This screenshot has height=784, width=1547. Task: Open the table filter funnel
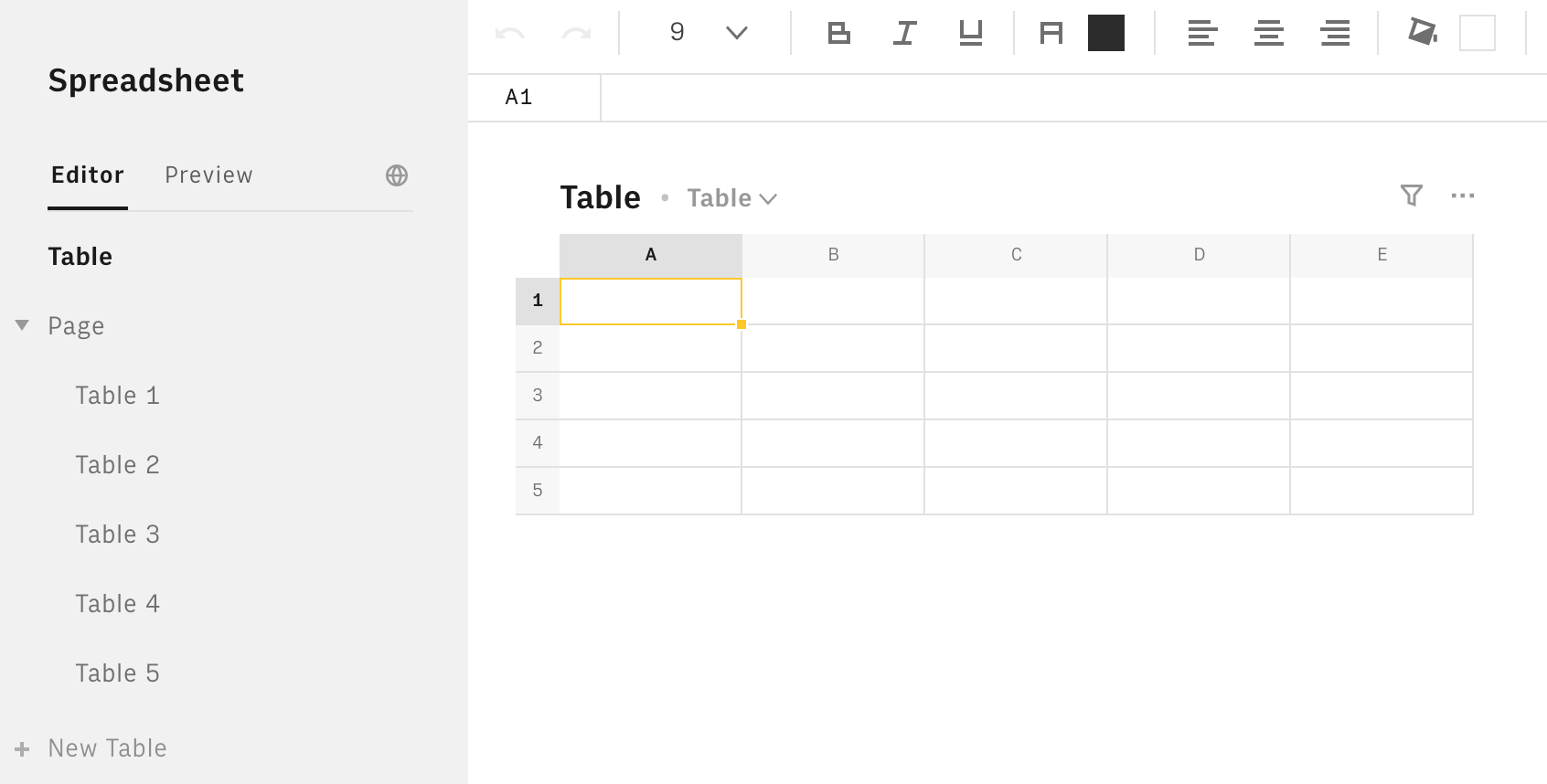click(1411, 196)
